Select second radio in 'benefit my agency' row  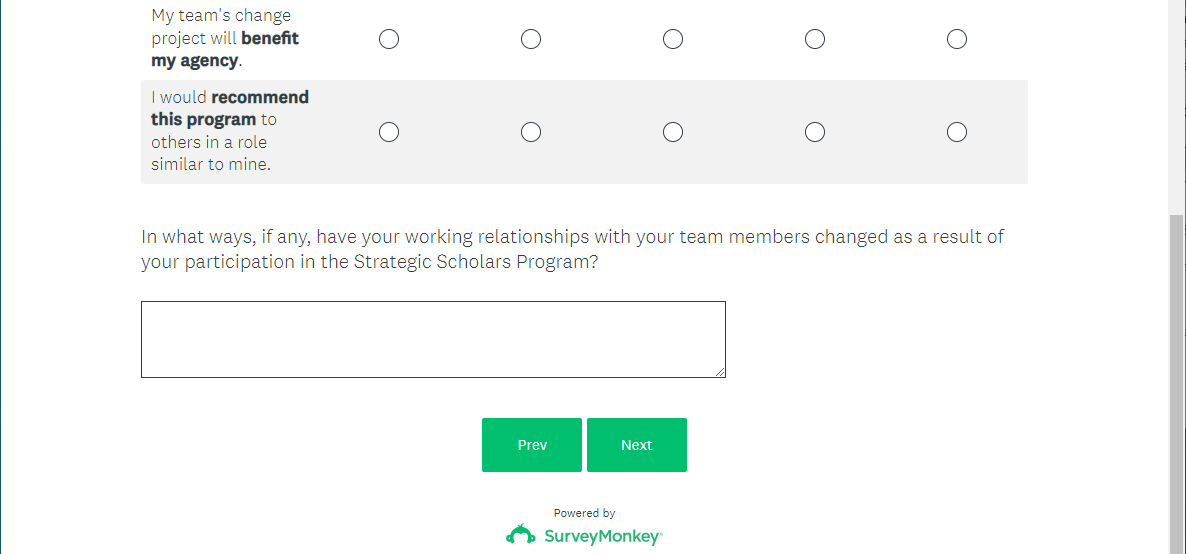tap(531, 39)
